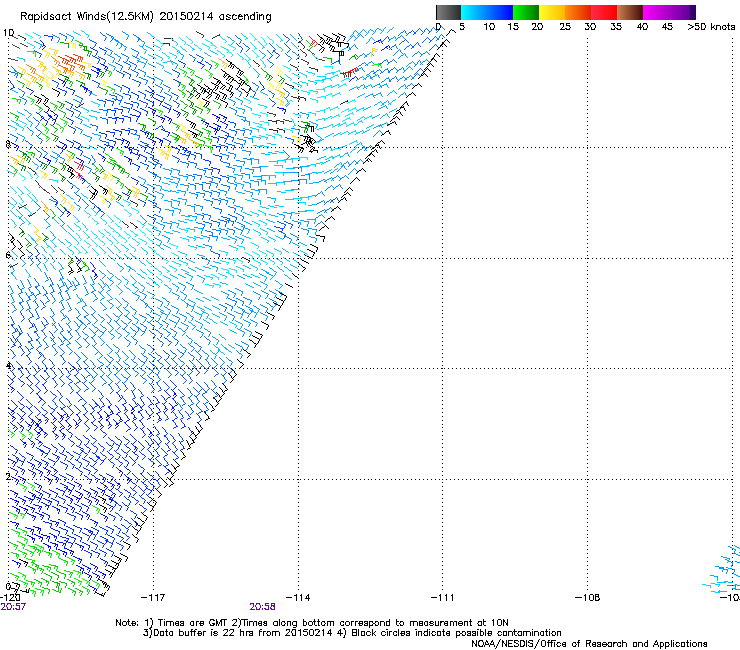Screen dimensions: 740x650
Task: Click the purple time stamp 20:57
Action: tap(13, 607)
